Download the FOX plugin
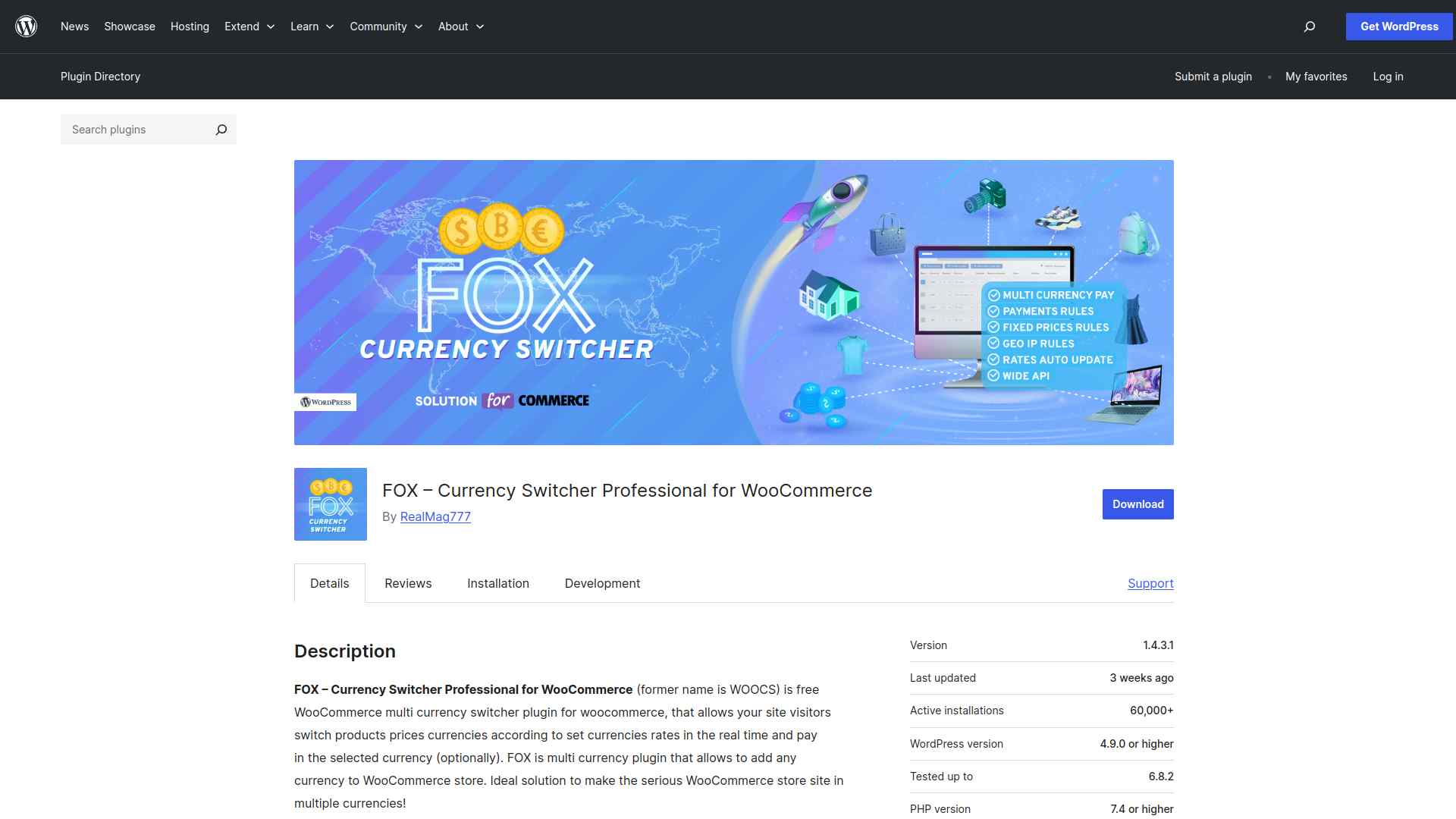Screen dimensions: 1456x819 [x=1138, y=504]
